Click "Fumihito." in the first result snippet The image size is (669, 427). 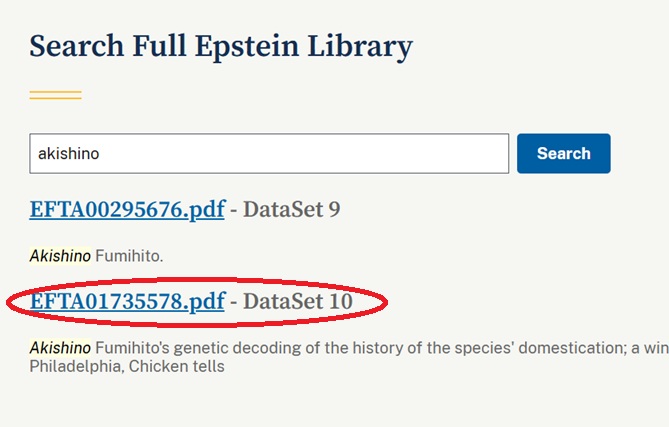click(129, 256)
